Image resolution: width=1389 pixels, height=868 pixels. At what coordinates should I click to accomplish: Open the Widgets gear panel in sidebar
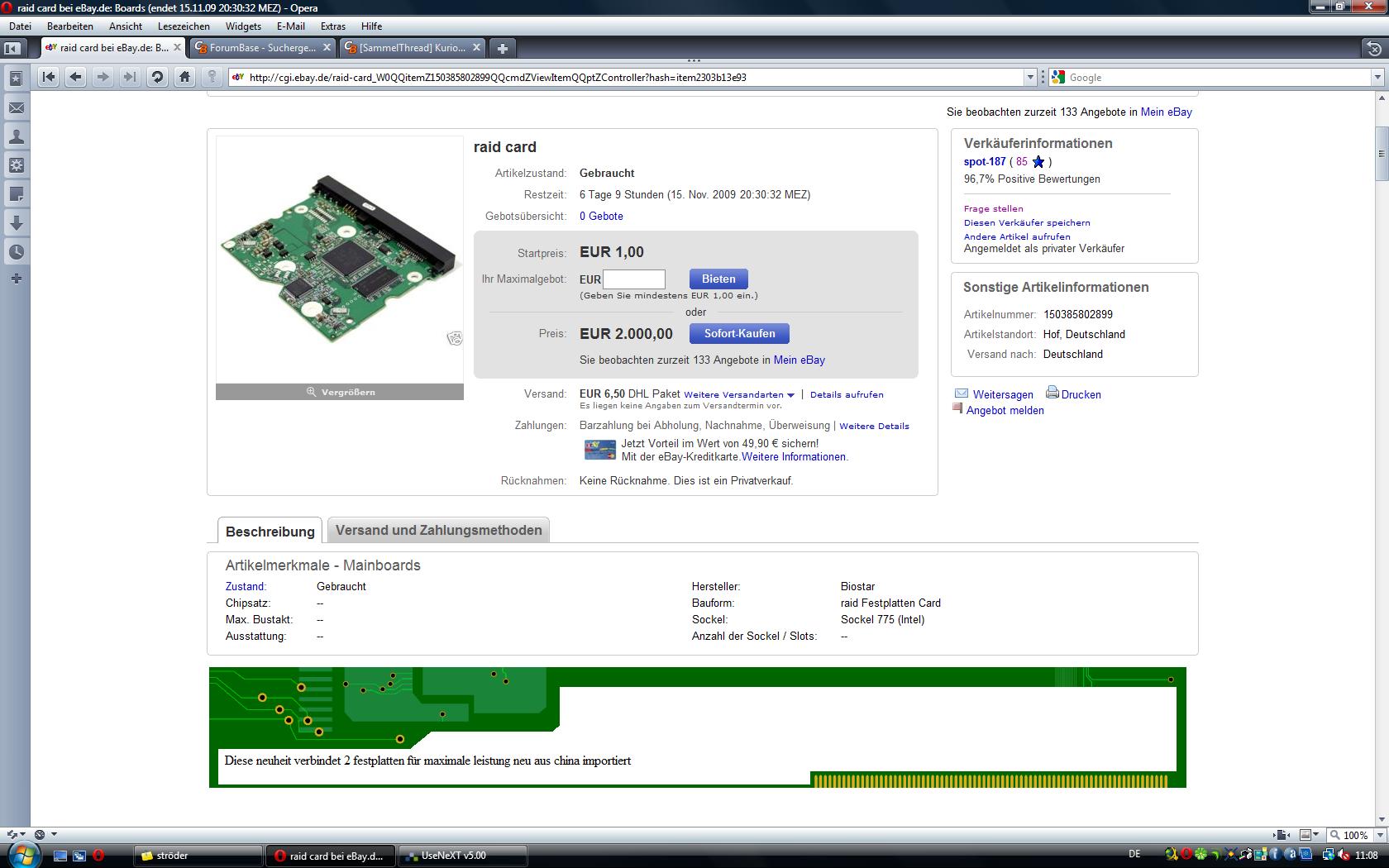click(x=16, y=165)
